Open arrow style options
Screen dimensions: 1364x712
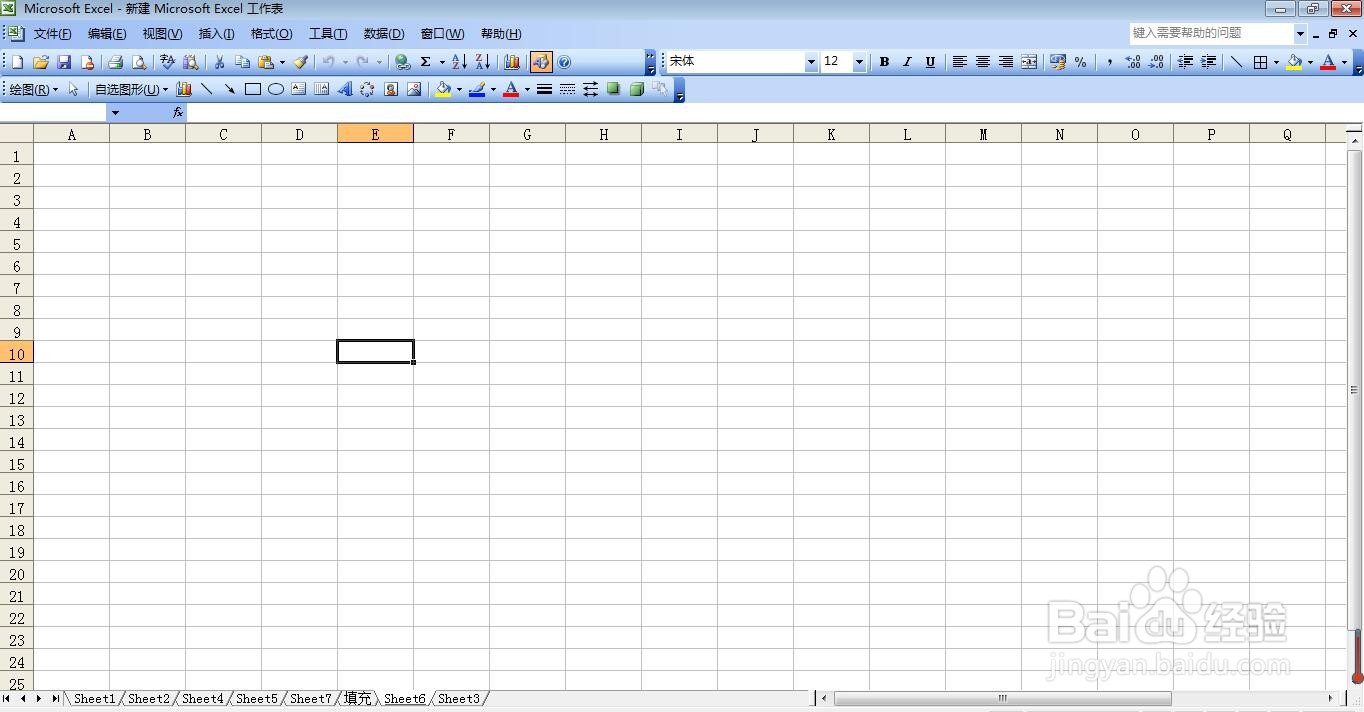[x=590, y=89]
